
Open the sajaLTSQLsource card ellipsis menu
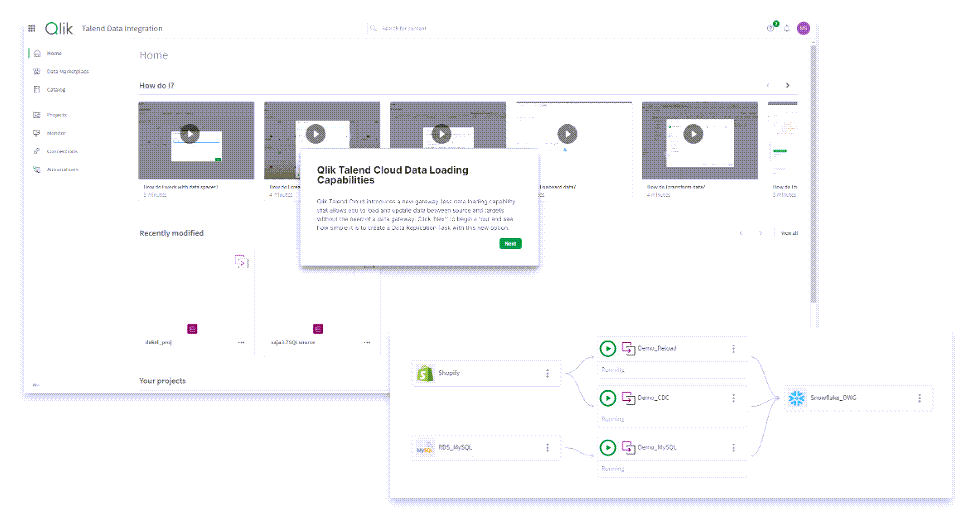click(367, 343)
